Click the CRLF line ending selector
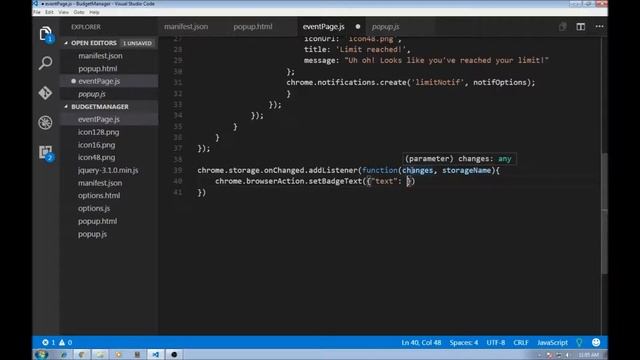The height and width of the screenshot is (360, 640). tap(521, 342)
